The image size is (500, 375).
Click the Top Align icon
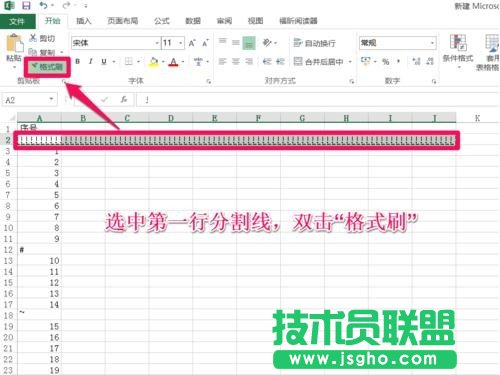tap(222, 42)
